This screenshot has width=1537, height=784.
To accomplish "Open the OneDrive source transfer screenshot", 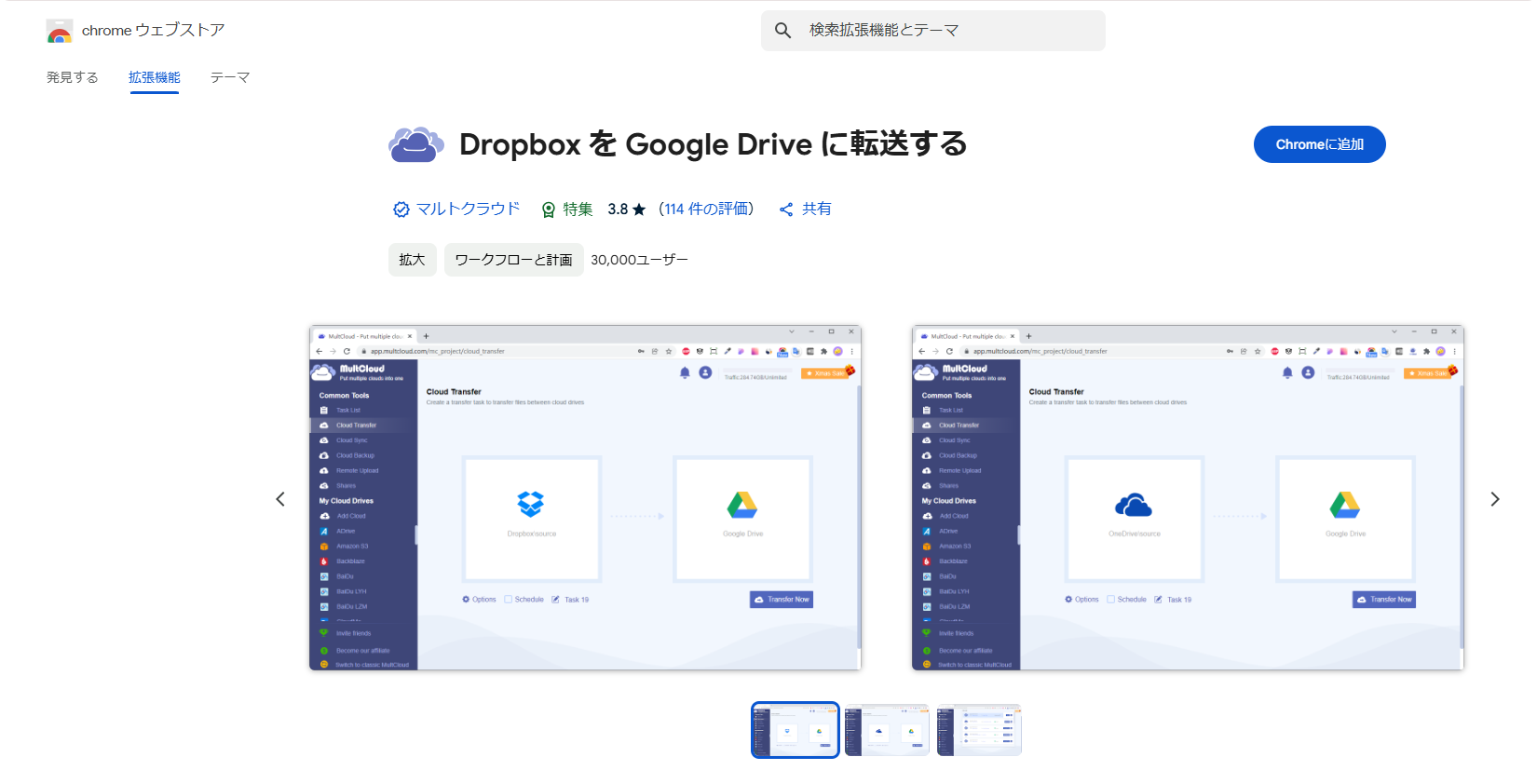I will tap(1188, 497).
